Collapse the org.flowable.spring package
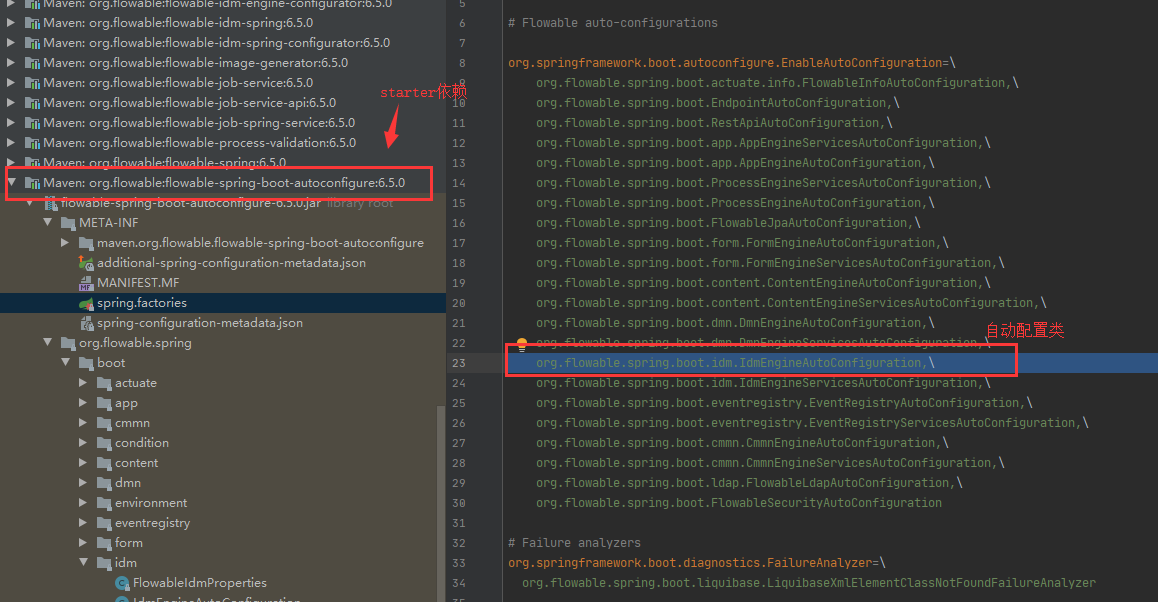This screenshot has height=602, width=1158. point(47,341)
